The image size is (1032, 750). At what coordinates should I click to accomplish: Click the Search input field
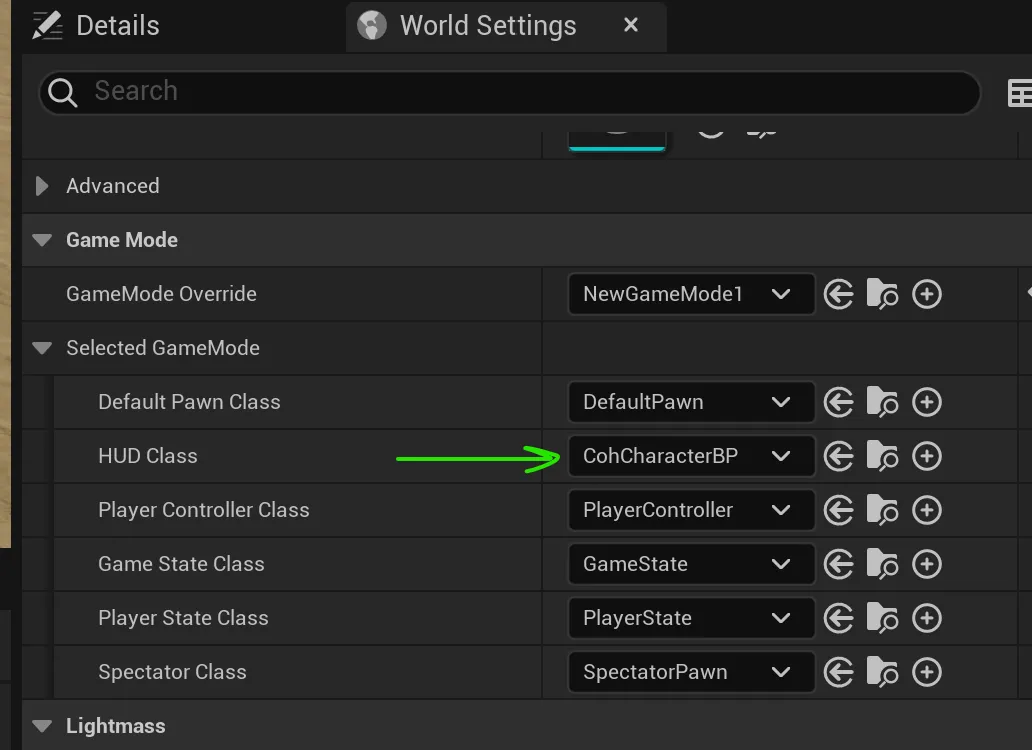coord(520,92)
